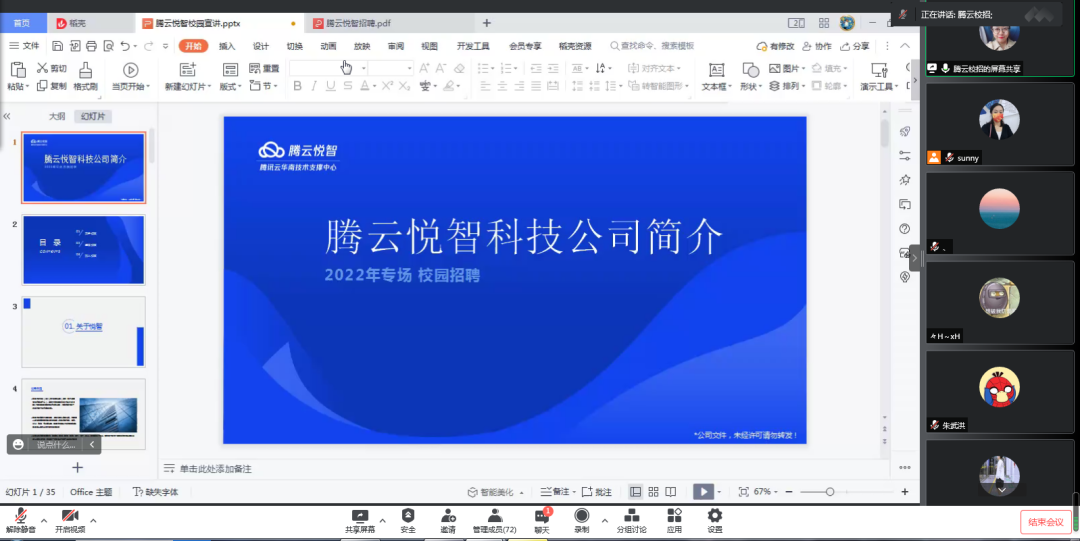
Task: Open the View (视图) ribbon tab
Action: pos(429,46)
